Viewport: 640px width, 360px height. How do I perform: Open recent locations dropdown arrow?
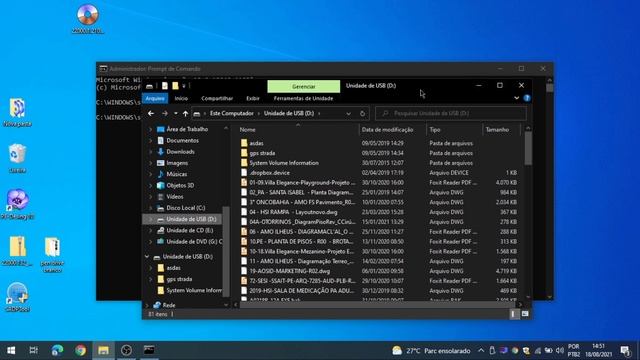click(176, 113)
